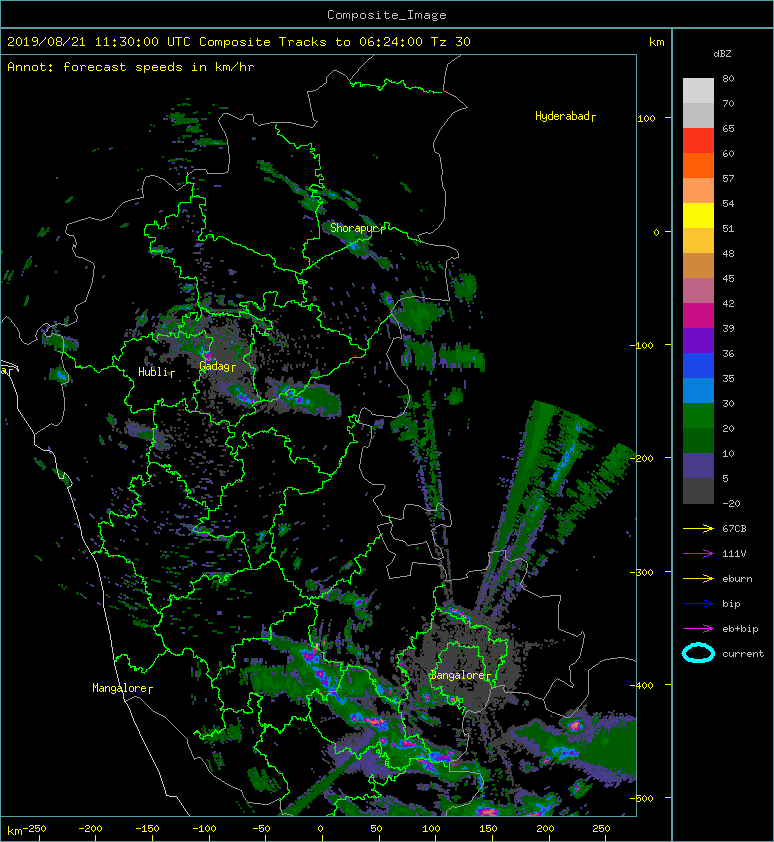Select the royal blue 36-35 dBZ swatch
The width and height of the screenshot is (774, 842).
pos(698,365)
